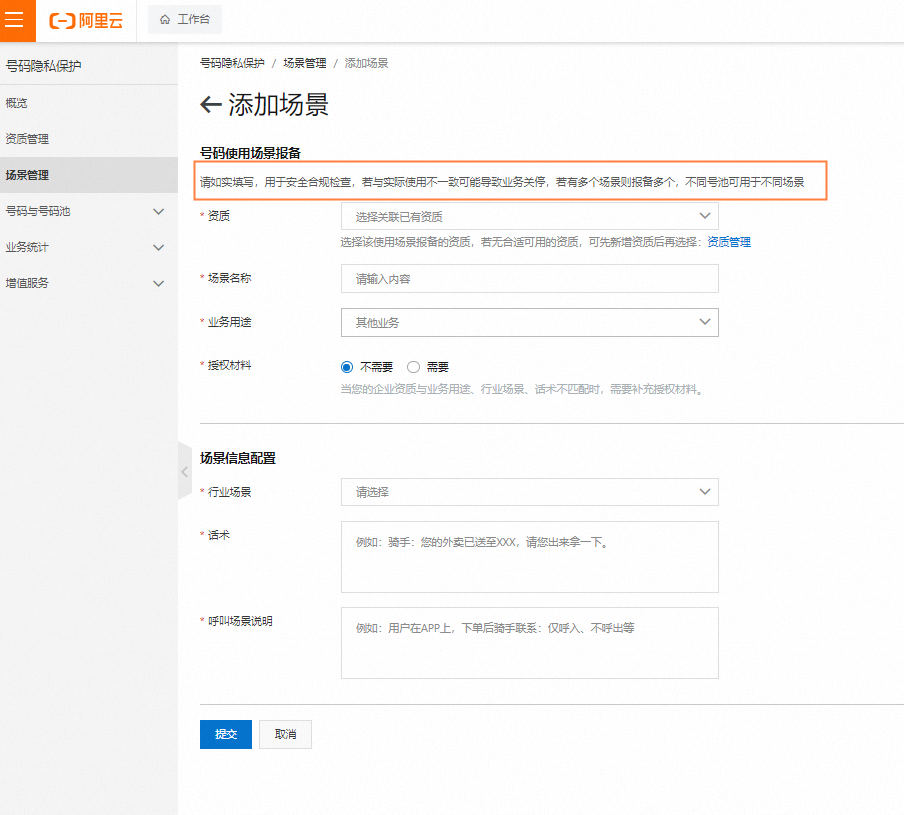Click the 取消 button

285,734
